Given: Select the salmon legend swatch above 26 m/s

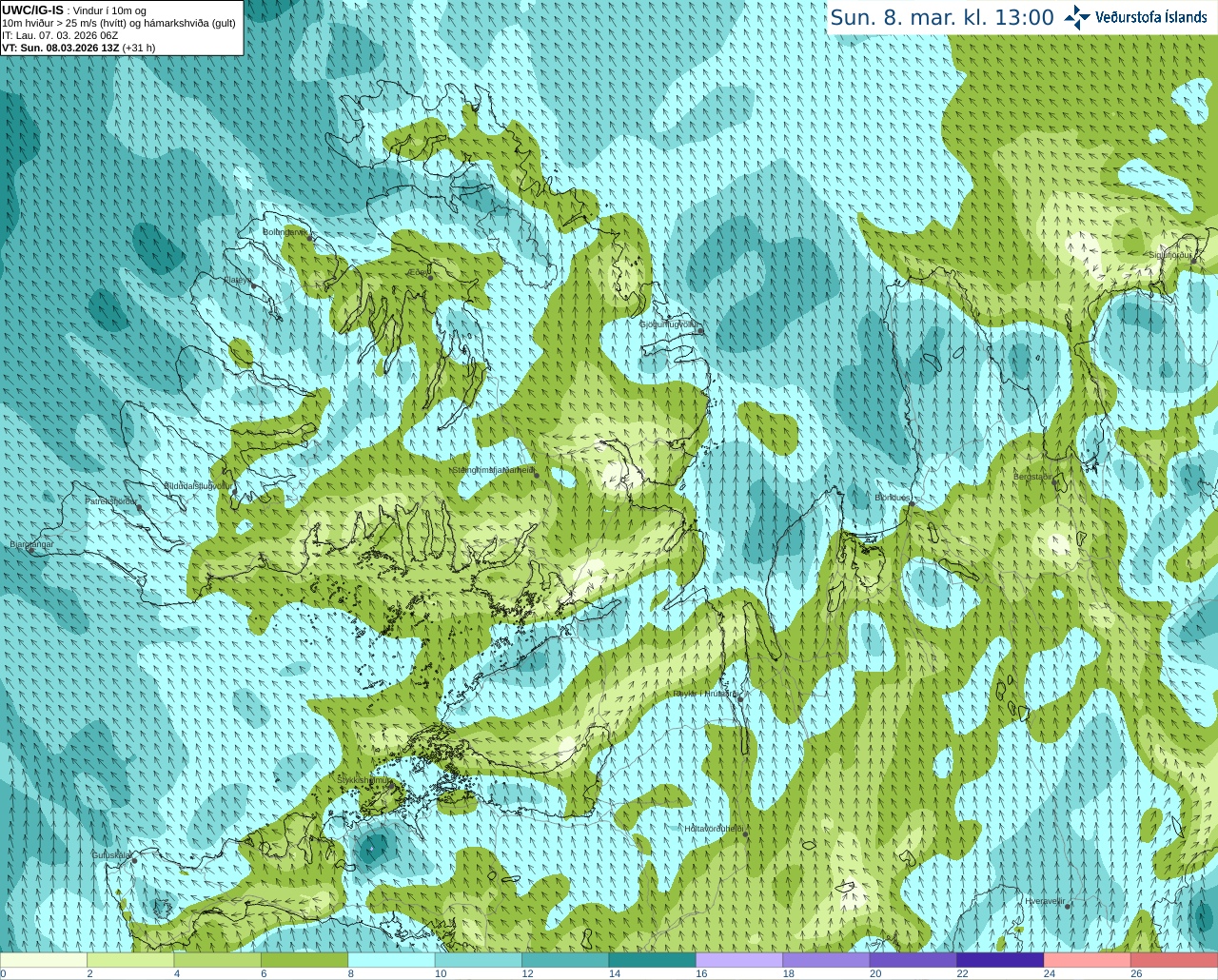Looking at the screenshot, I should click(1174, 961).
